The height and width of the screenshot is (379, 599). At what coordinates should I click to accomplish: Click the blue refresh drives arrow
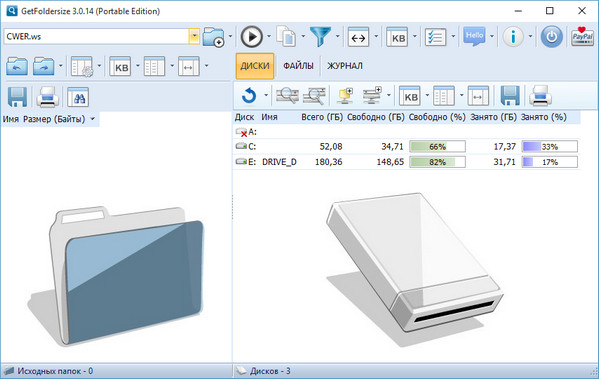click(x=249, y=96)
